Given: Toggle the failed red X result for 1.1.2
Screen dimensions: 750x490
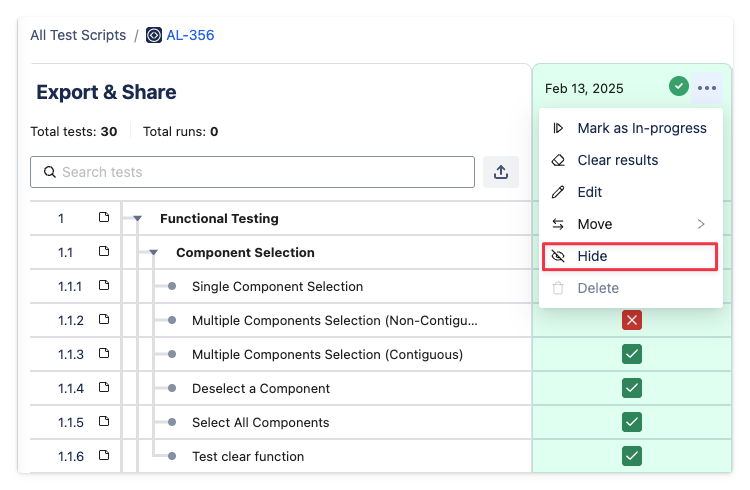Looking at the screenshot, I should pos(631,320).
